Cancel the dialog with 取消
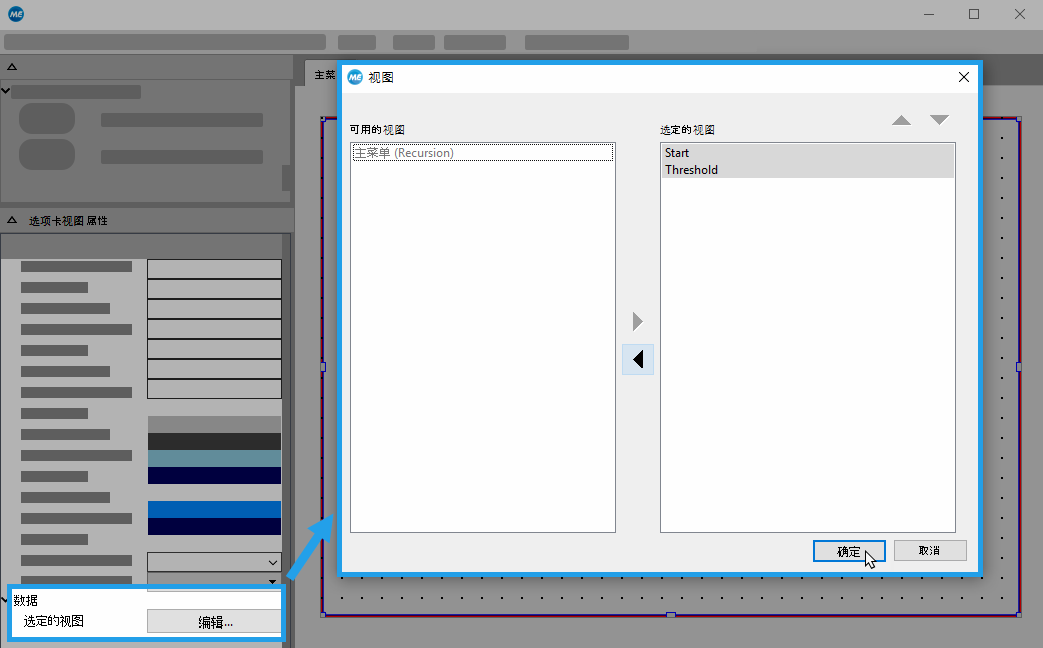This screenshot has height=648, width=1043. pos(929,551)
